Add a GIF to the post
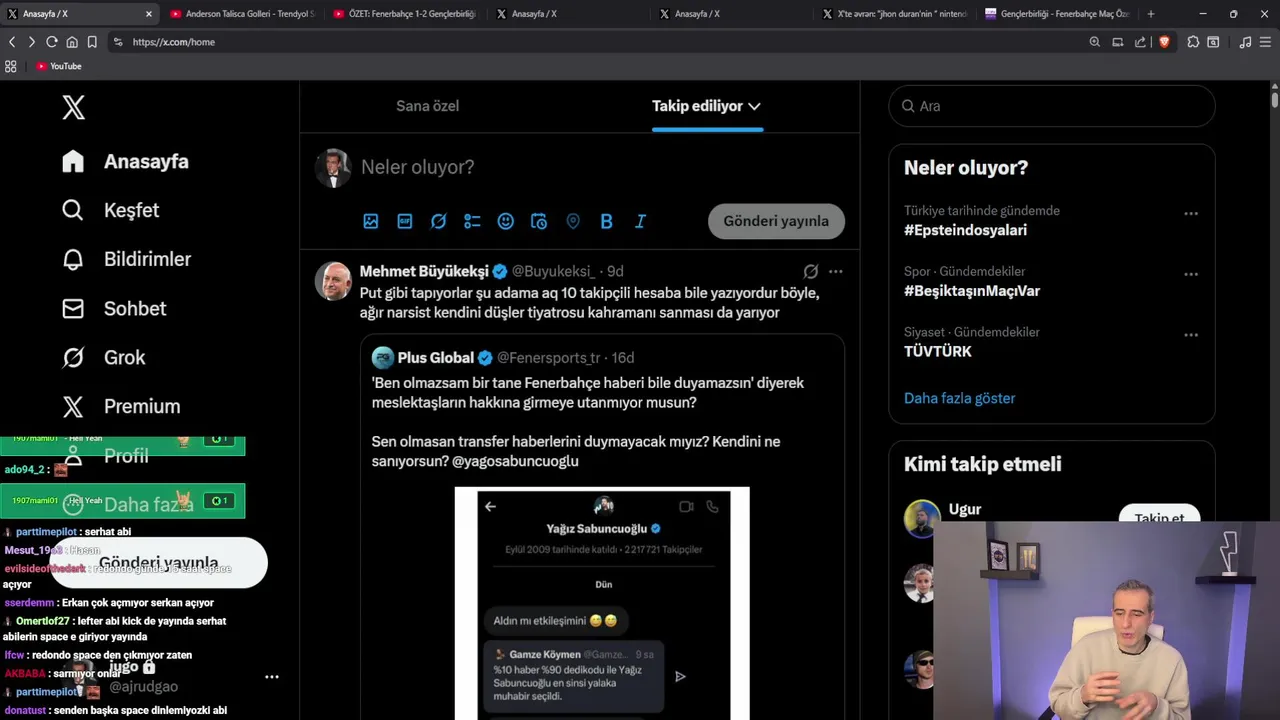This screenshot has height=720, width=1280. [x=405, y=221]
